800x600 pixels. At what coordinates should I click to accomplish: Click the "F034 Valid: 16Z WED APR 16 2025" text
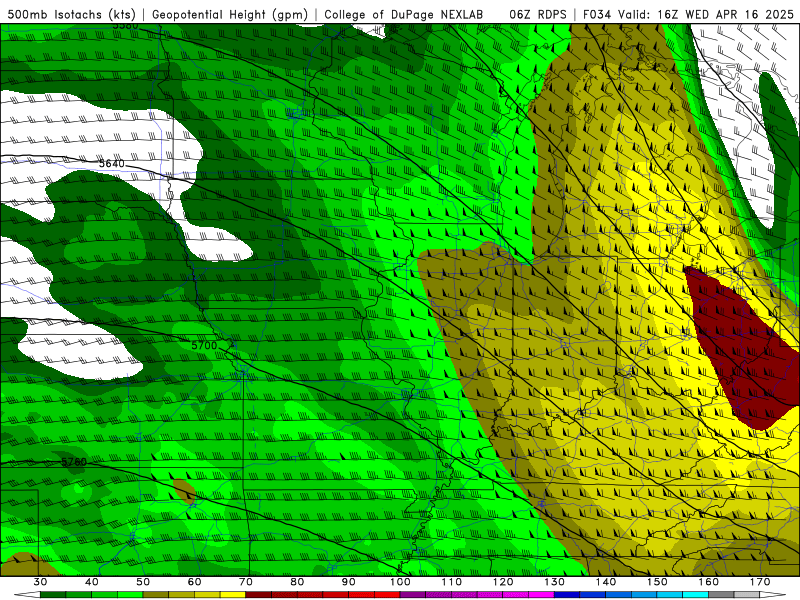688,14
